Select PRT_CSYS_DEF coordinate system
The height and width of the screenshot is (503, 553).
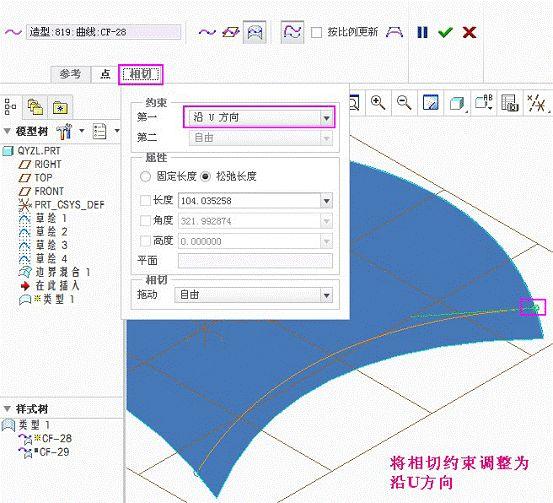coord(62,205)
